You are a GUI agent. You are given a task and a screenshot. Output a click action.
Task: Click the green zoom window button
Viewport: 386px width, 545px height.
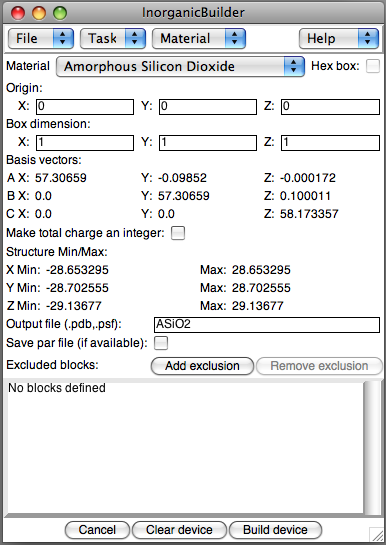[x=60, y=13]
